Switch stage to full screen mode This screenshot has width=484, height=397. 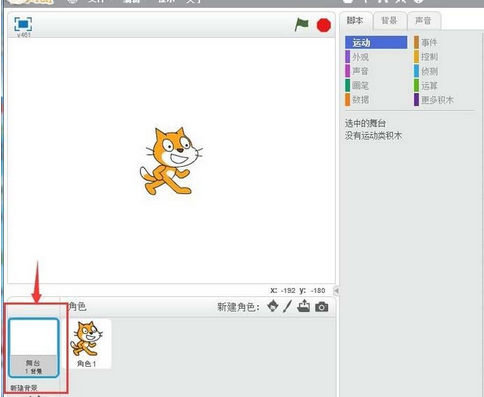pos(23,24)
